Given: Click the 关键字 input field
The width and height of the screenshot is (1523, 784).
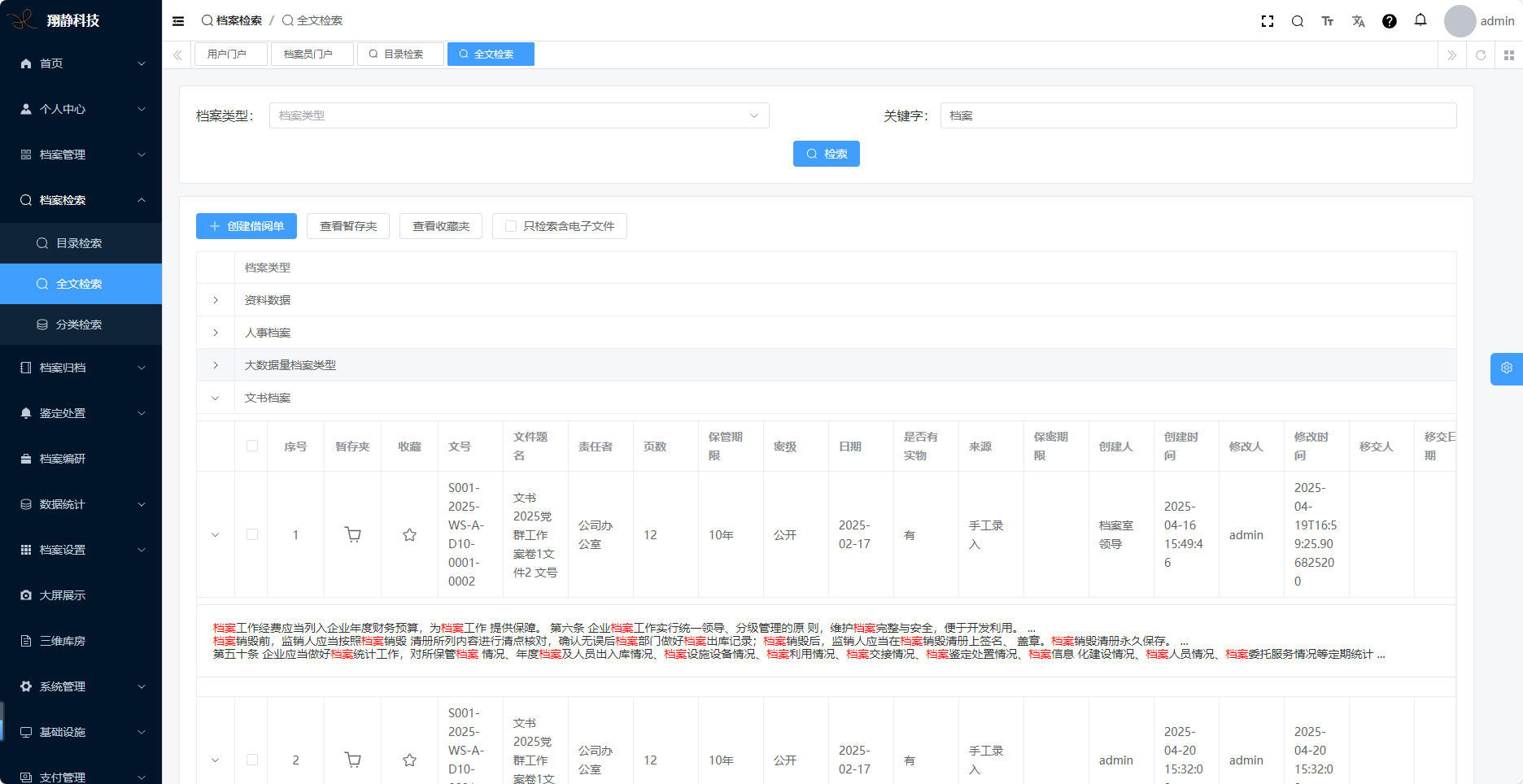Looking at the screenshot, I should pos(1198,115).
